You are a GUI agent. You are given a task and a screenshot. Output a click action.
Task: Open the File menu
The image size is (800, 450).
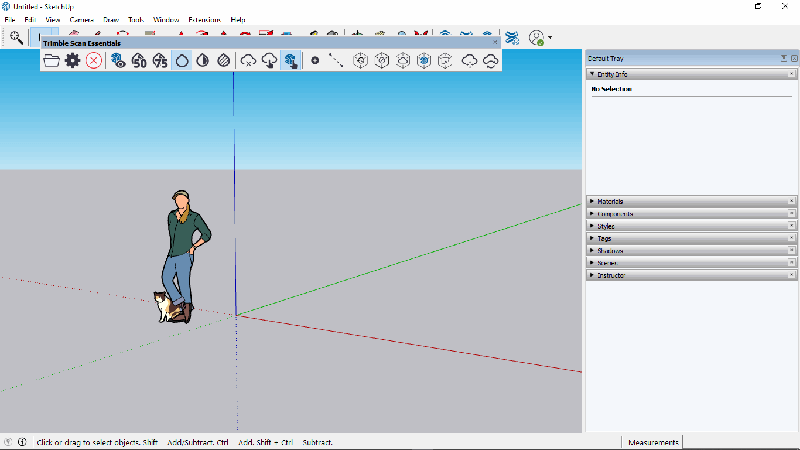10,19
